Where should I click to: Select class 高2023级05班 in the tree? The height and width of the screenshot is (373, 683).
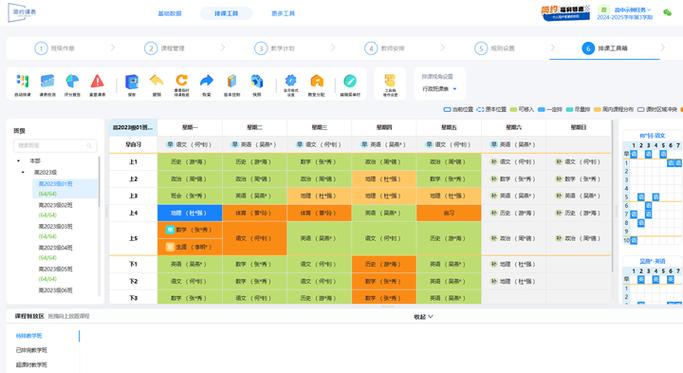[x=55, y=269]
